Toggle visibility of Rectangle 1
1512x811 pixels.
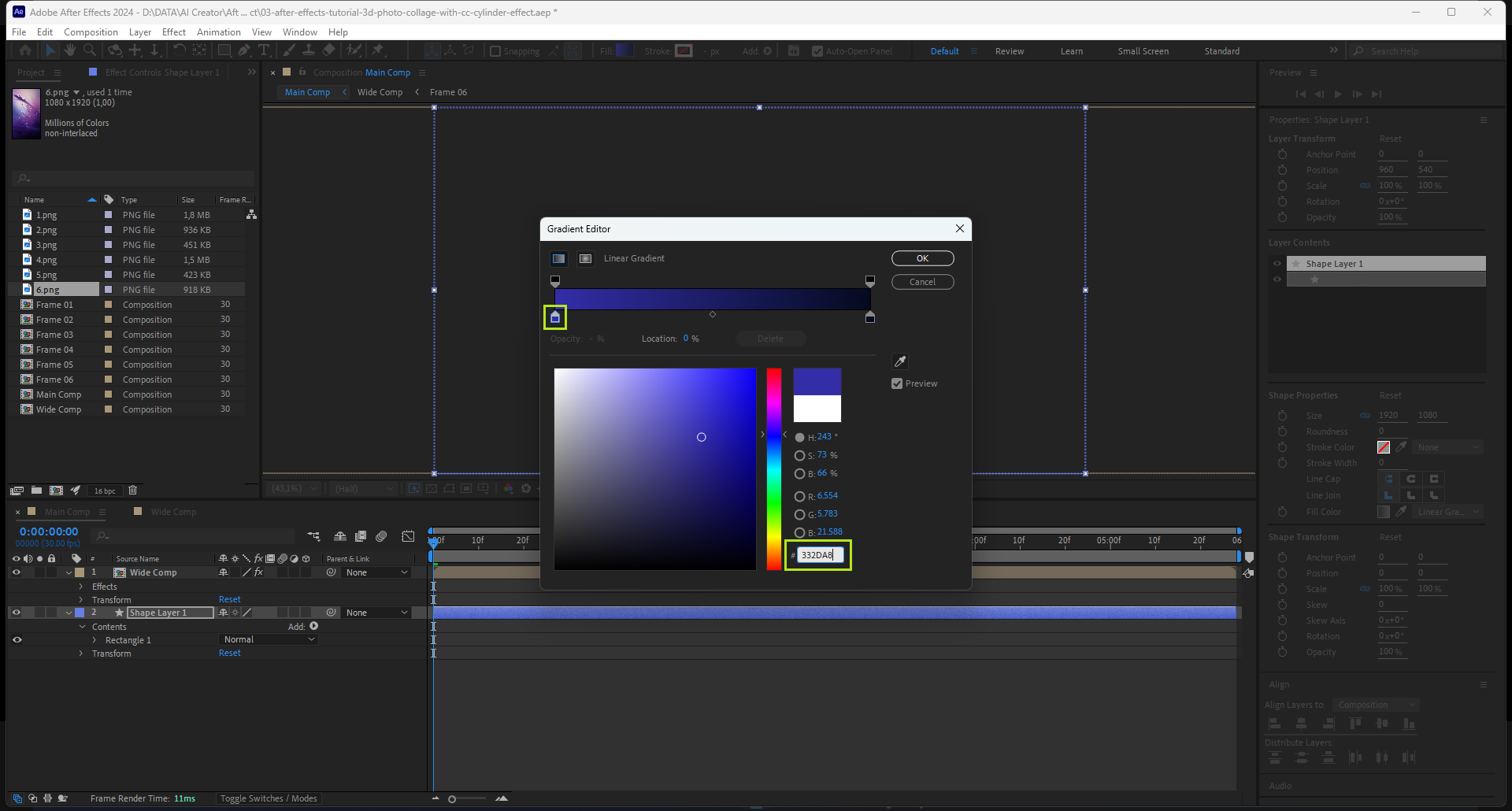pos(17,640)
